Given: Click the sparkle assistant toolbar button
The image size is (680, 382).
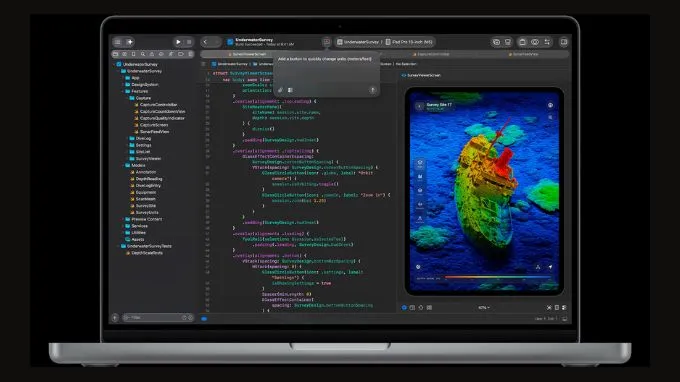Looking at the screenshot, I should 130,42.
